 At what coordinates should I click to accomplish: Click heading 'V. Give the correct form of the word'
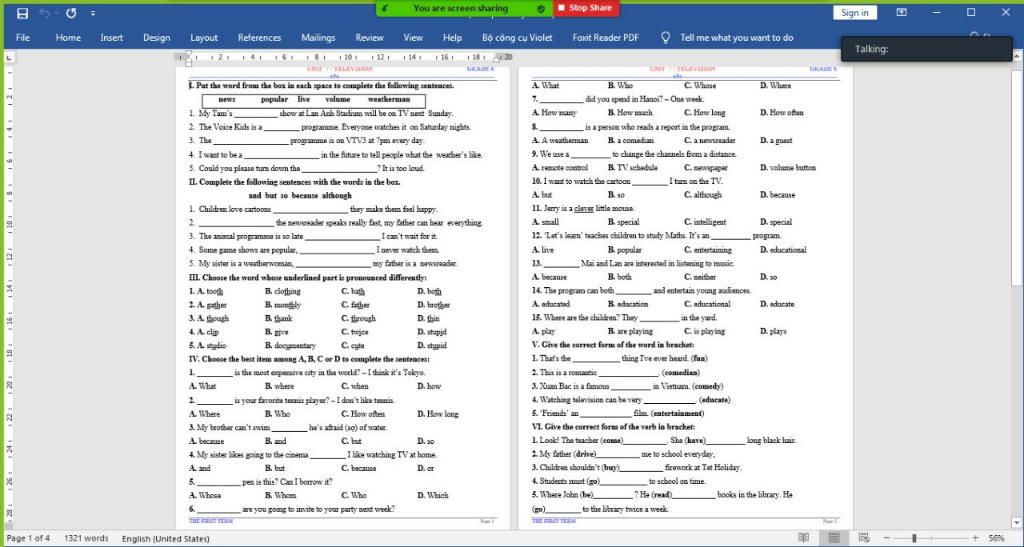point(613,345)
